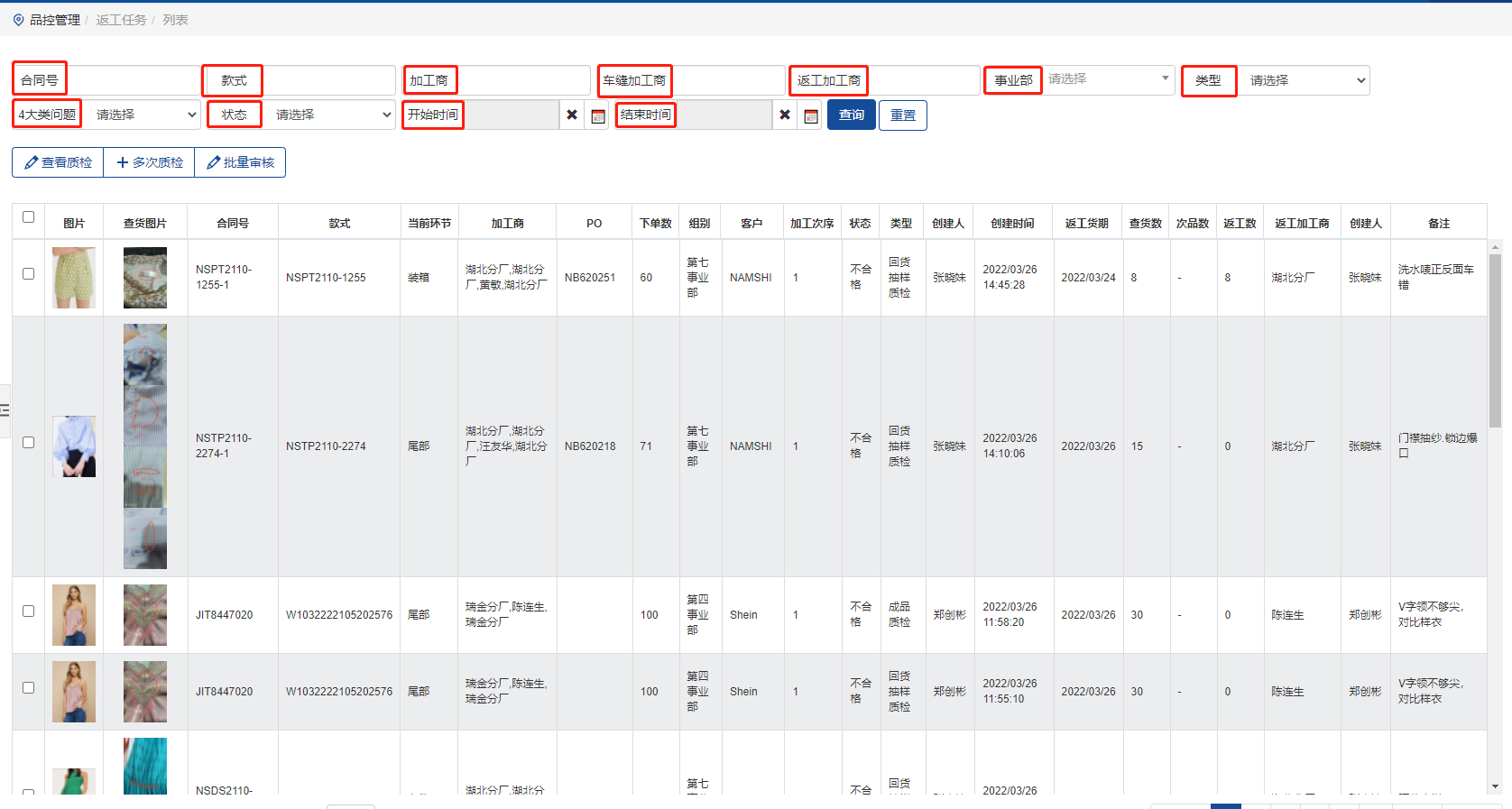Clear the 开始时间 field with X icon

(572, 115)
